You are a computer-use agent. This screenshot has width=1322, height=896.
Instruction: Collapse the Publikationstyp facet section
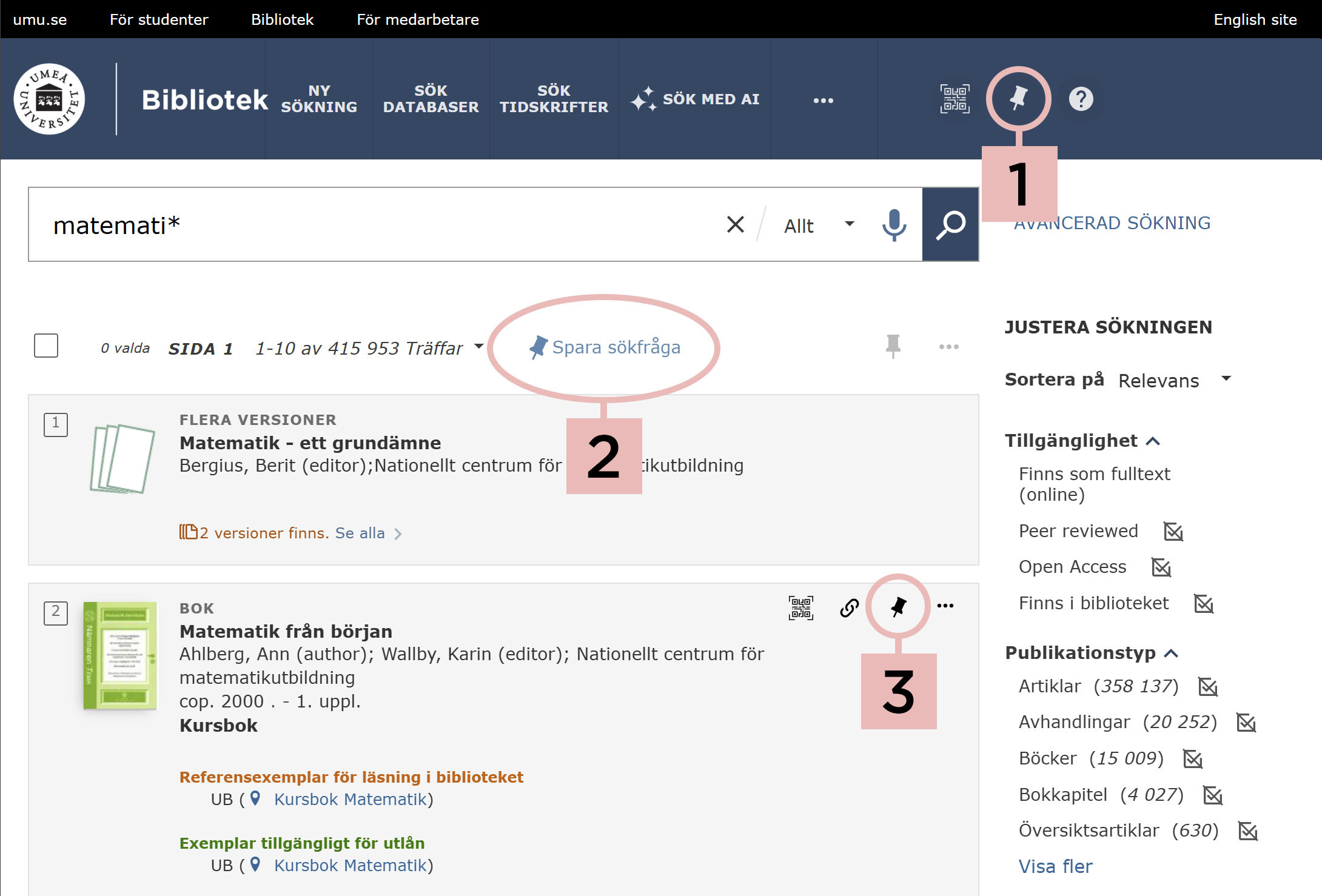point(1171,654)
